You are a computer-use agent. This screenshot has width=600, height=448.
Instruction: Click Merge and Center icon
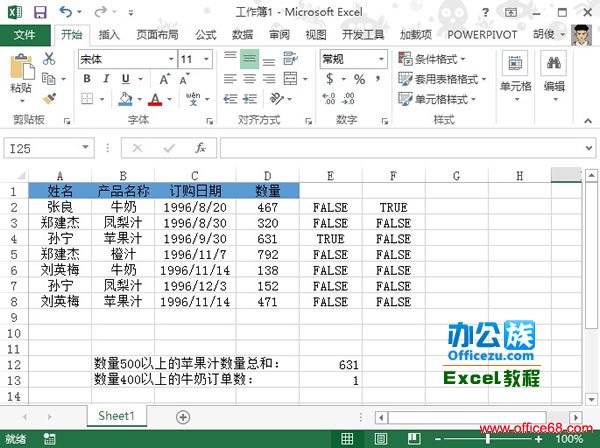click(290, 79)
